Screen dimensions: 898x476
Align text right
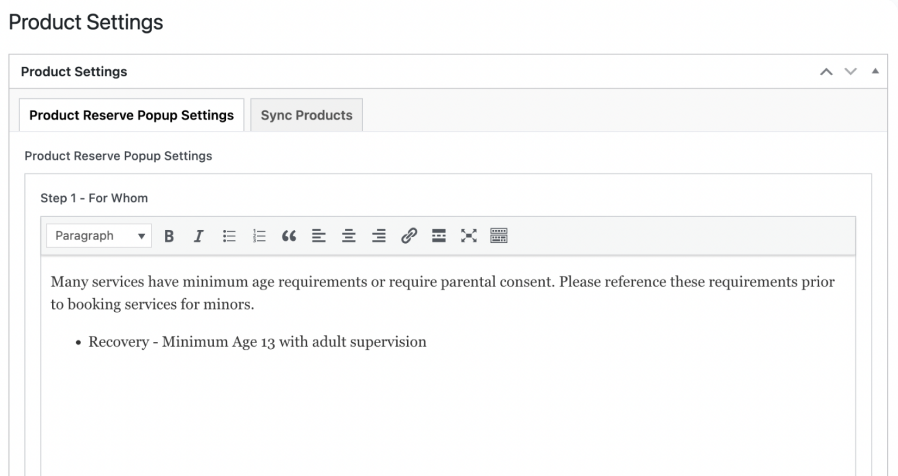(379, 236)
